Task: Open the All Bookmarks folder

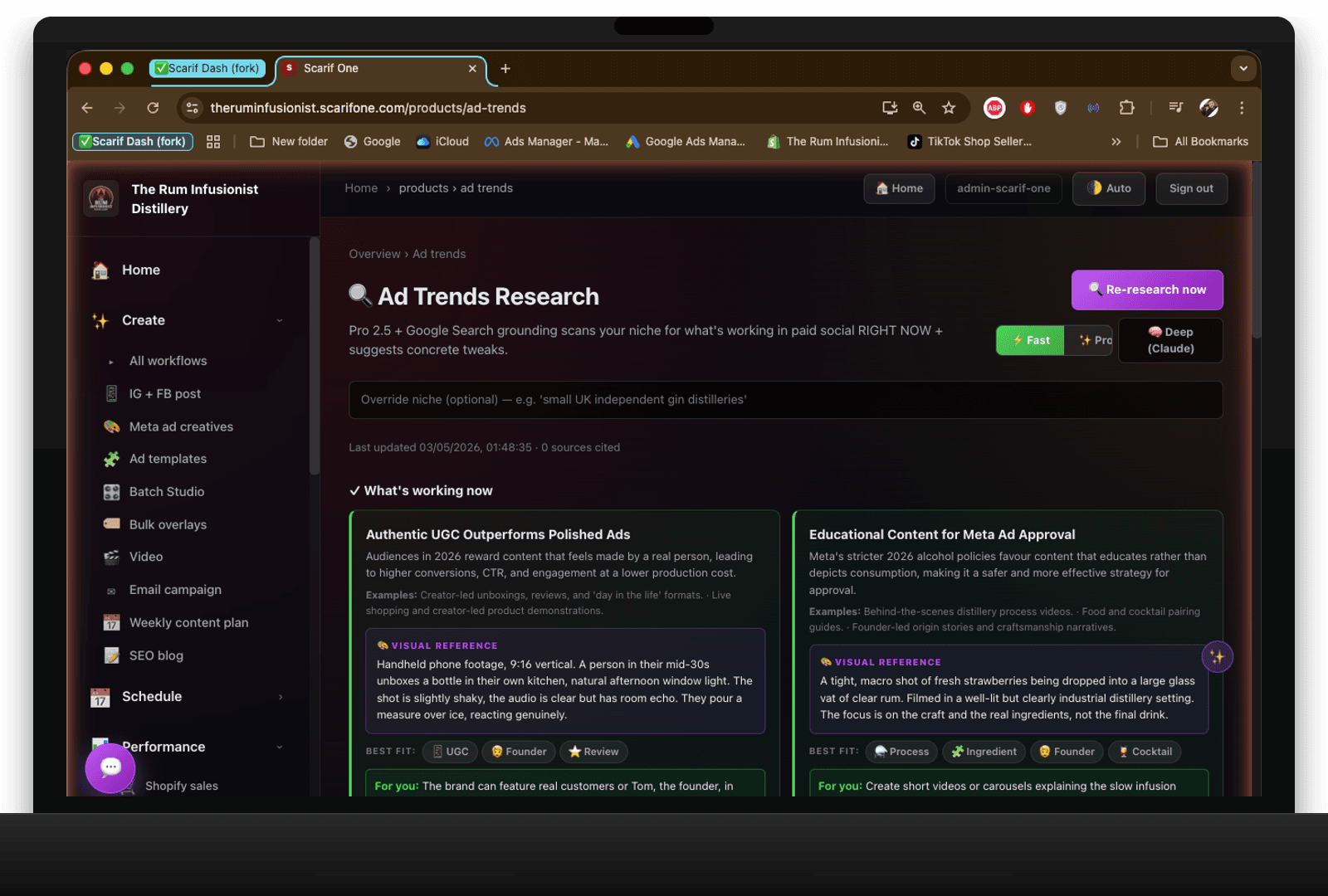Action: (x=1200, y=142)
